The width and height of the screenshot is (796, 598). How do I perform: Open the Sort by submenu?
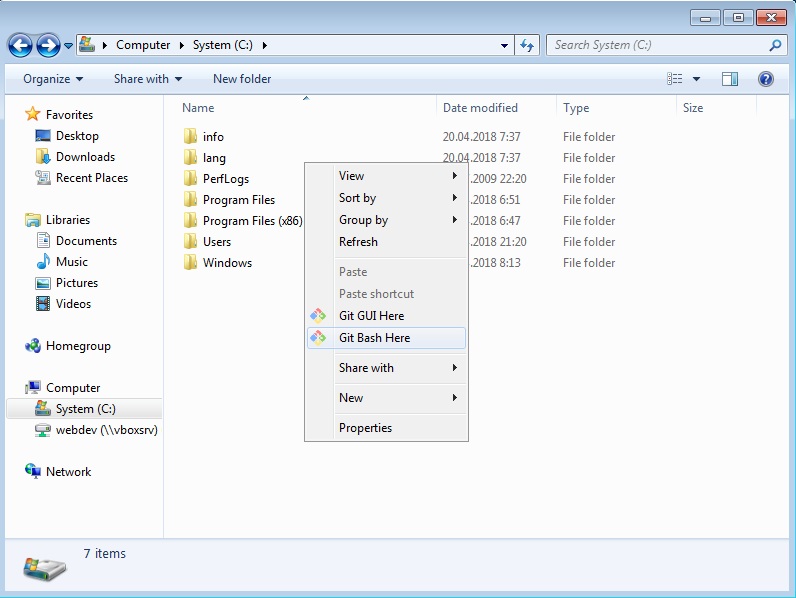386,197
